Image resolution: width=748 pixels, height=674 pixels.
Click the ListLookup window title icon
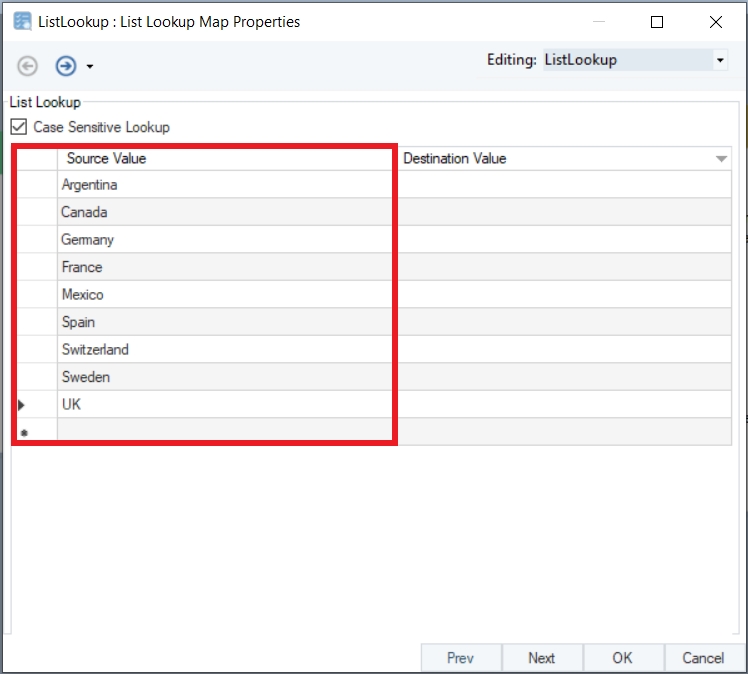tap(22, 21)
